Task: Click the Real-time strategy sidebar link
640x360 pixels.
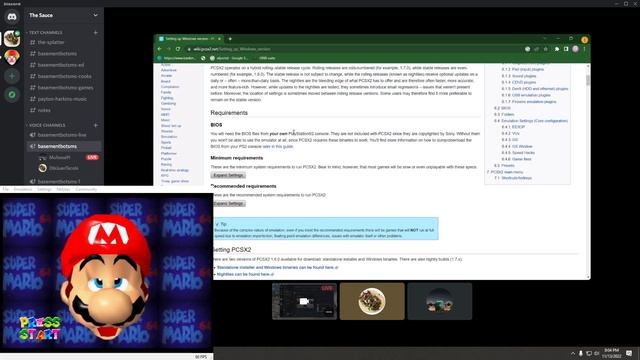Action: pos(175,170)
